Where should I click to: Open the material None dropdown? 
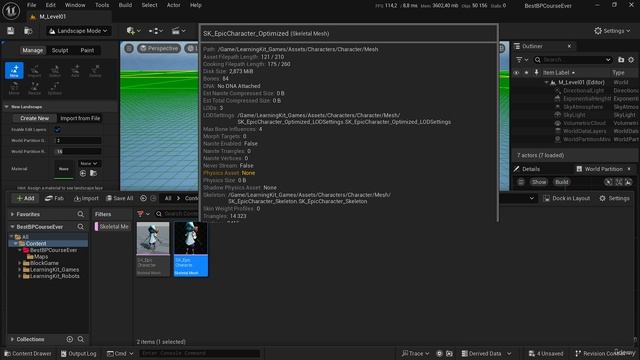point(89,164)
